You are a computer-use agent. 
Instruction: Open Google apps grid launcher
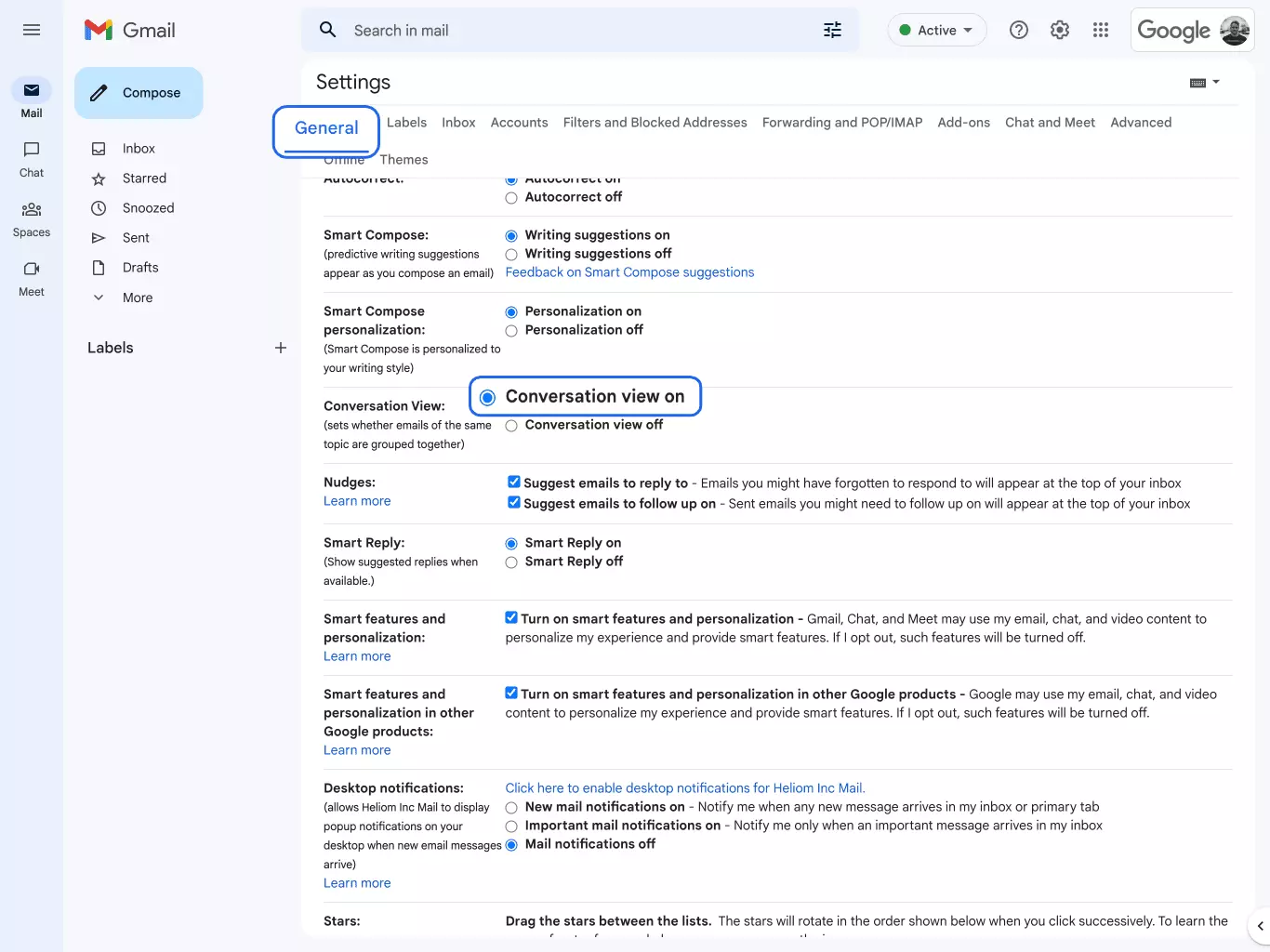tap(1101, 30)
